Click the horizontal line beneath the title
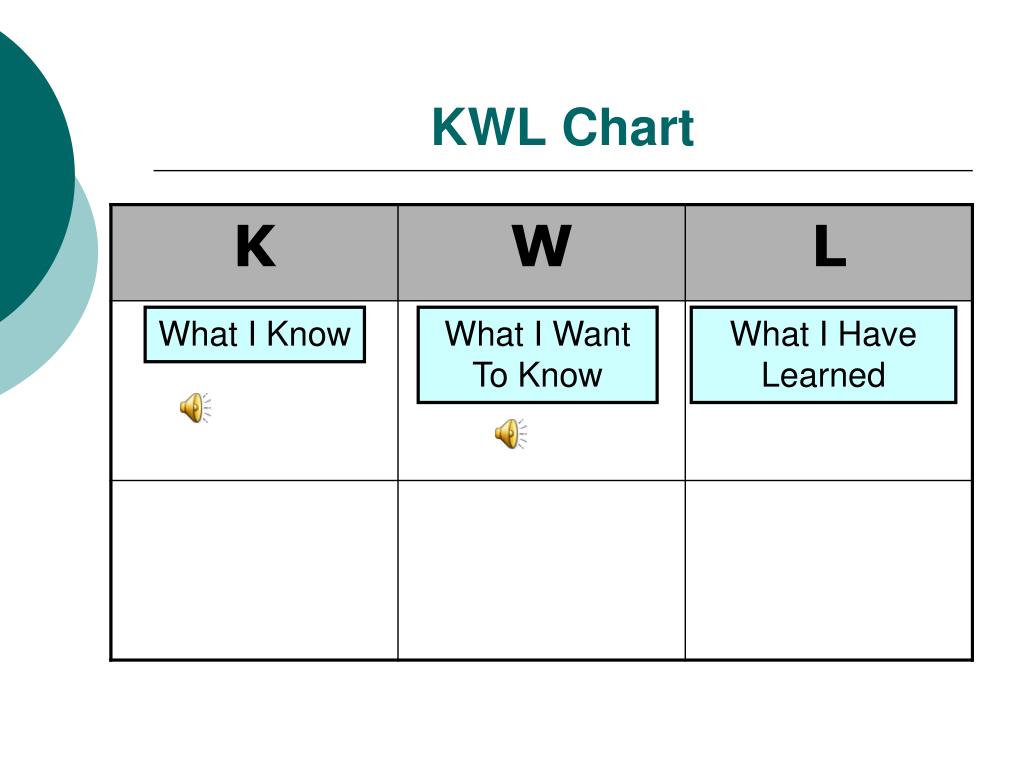This screenshot has height=768, width=1024. (563, 170)
